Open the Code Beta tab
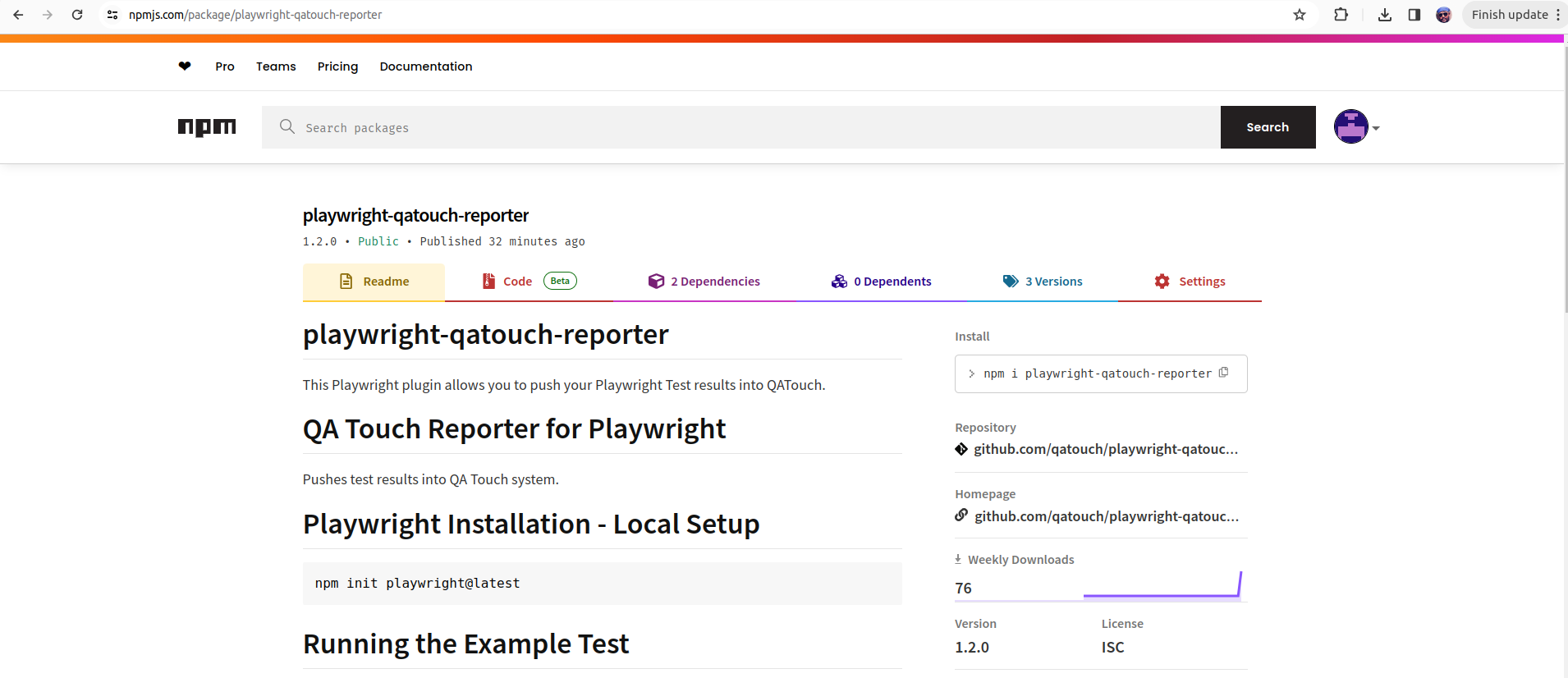The width and height of the screenshot is (1568, 678). (529, 282)
